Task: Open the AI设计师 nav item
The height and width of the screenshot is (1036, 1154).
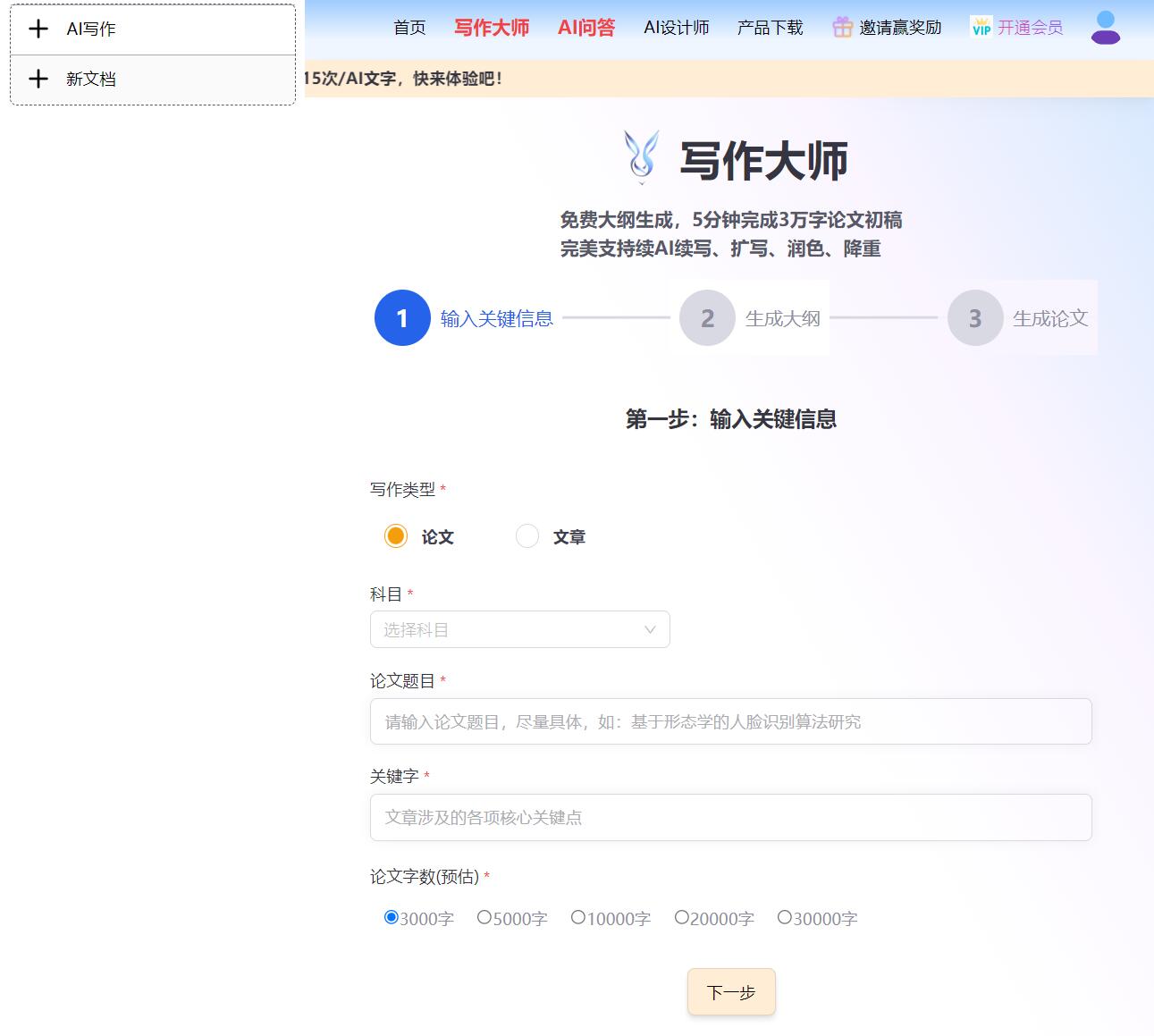Action: click(677, 28)
